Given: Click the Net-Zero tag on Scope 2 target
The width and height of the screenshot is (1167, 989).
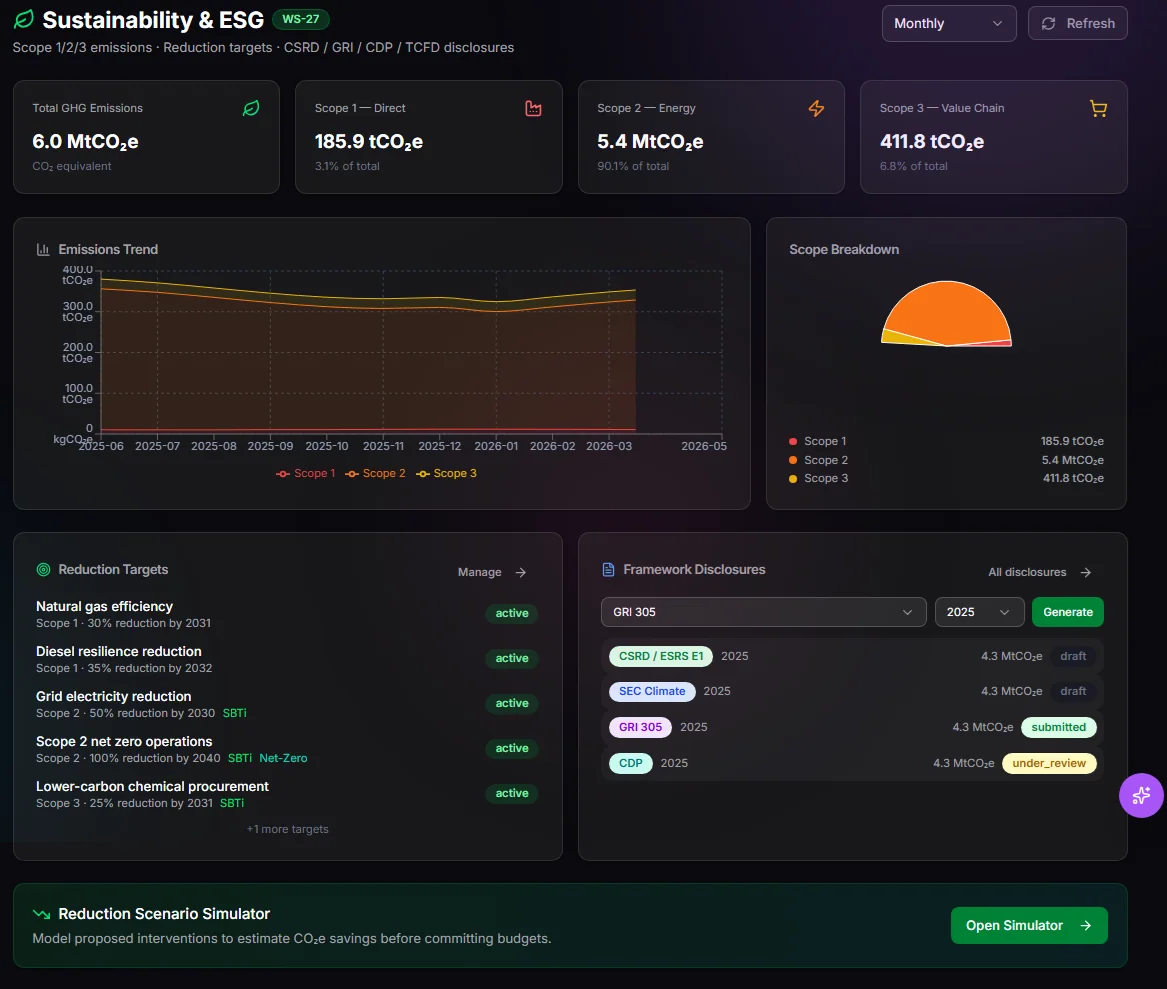Looking at the screenshot, I should (x=284, y=758).
